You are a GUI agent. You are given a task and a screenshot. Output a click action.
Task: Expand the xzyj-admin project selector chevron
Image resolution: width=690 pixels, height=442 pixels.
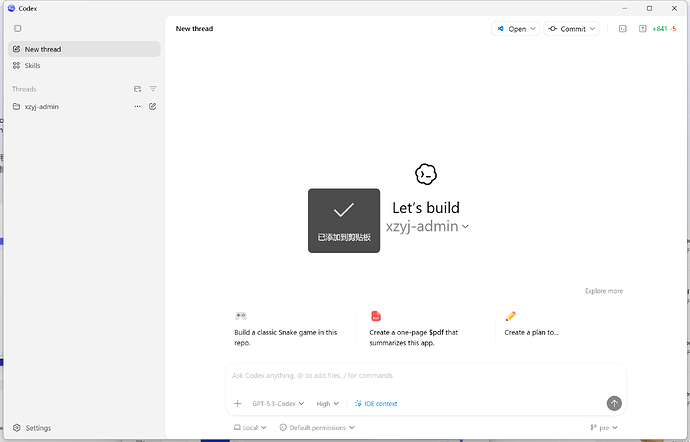pos(465,227)
